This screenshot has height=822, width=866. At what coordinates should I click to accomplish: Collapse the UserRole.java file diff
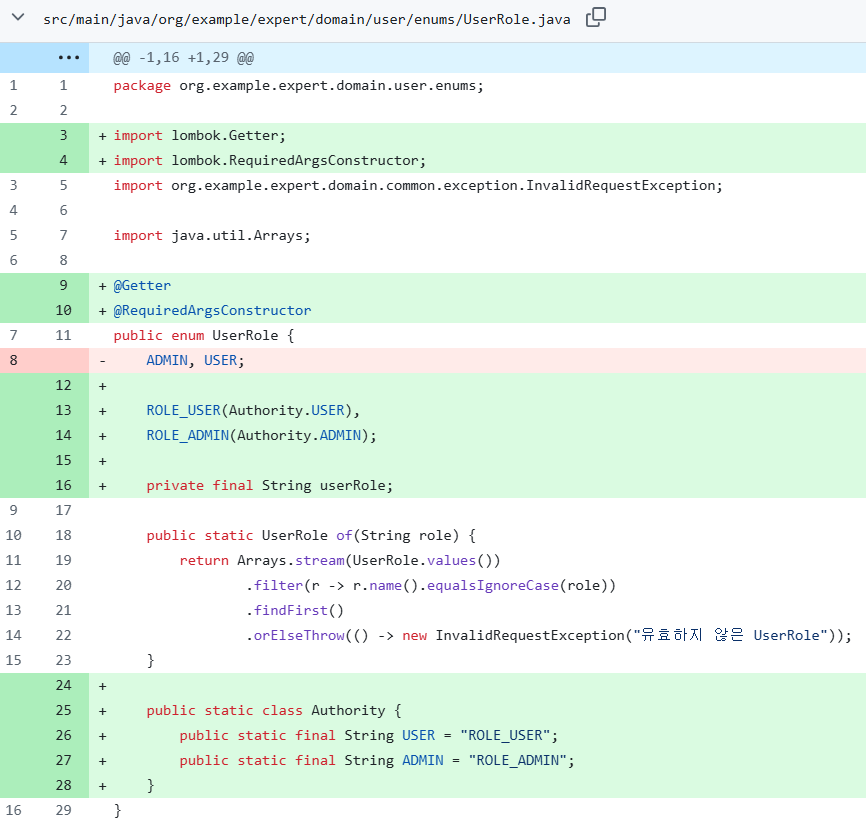coord(18,17)
